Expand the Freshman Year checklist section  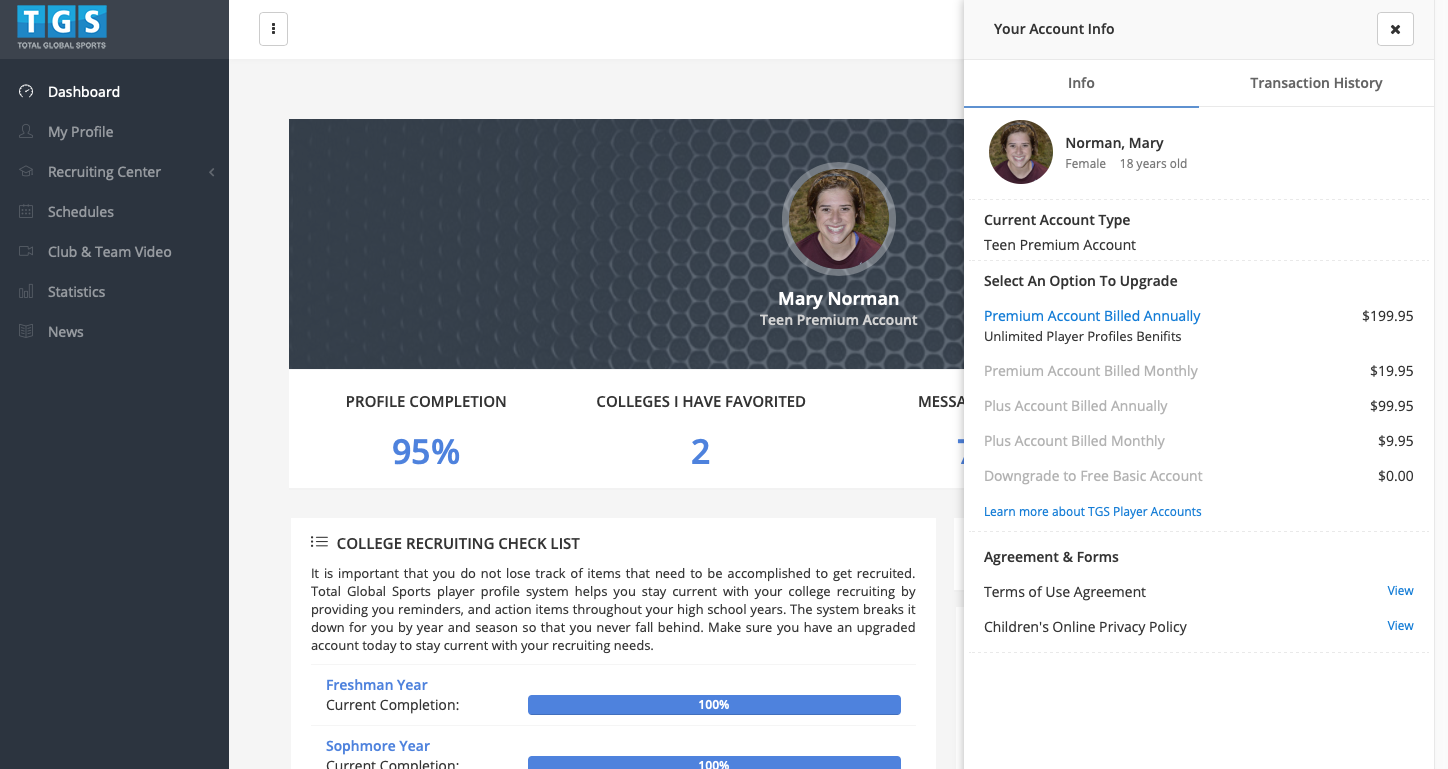coord(376,685)
